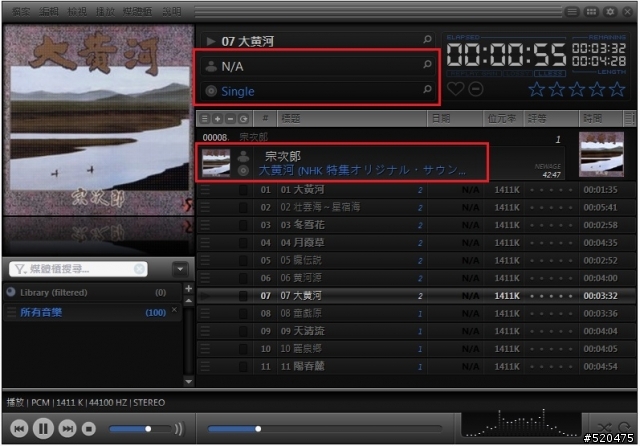Screen dimensions: 640x446
Task: Pause playback
Action: coord(43,428)
